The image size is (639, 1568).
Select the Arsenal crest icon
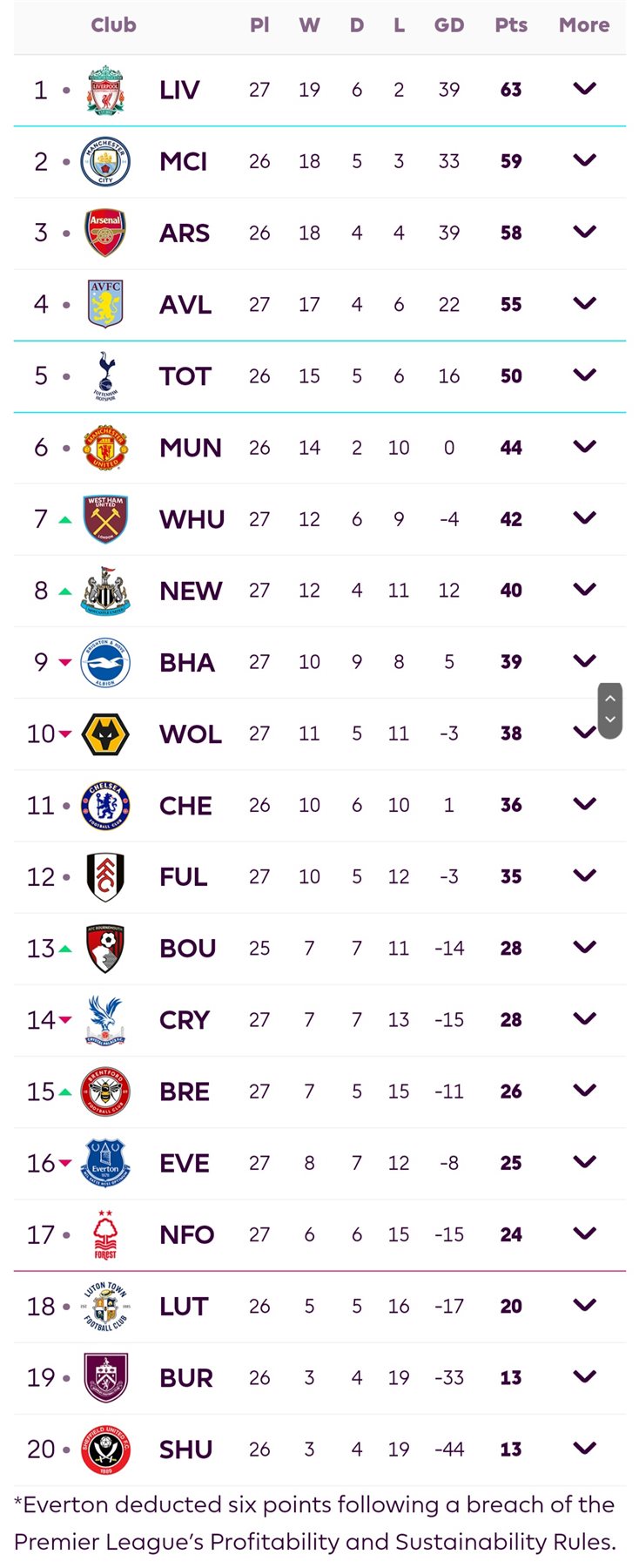point(105,233)
